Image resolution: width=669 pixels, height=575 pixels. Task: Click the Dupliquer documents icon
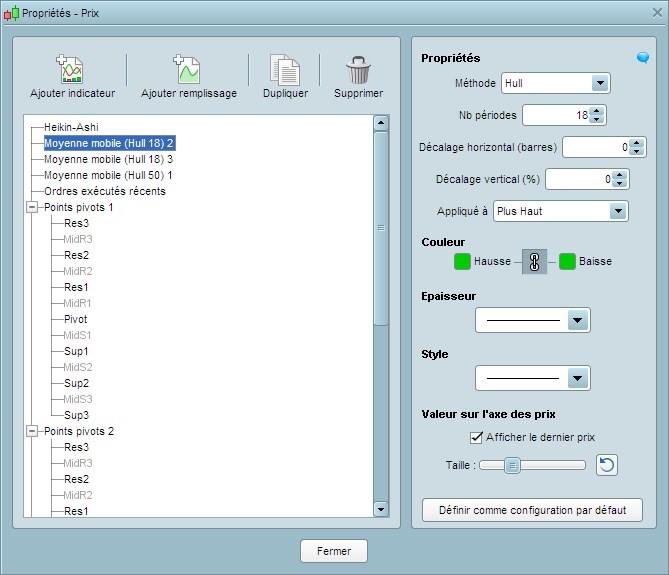(x=285, y=70)
